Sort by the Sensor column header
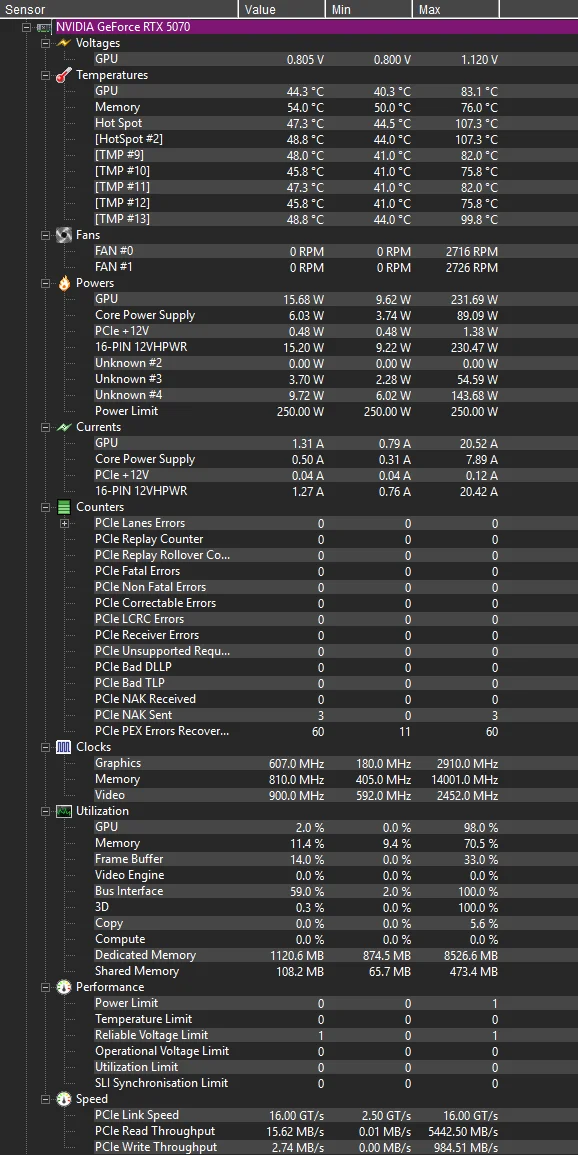This screenshot has width=578, height=1155. 119,10
